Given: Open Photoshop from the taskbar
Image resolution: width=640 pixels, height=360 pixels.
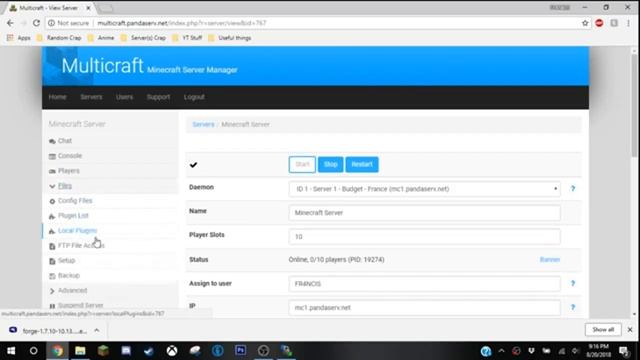Looking at the screenshot, I should tap(240, 351).
